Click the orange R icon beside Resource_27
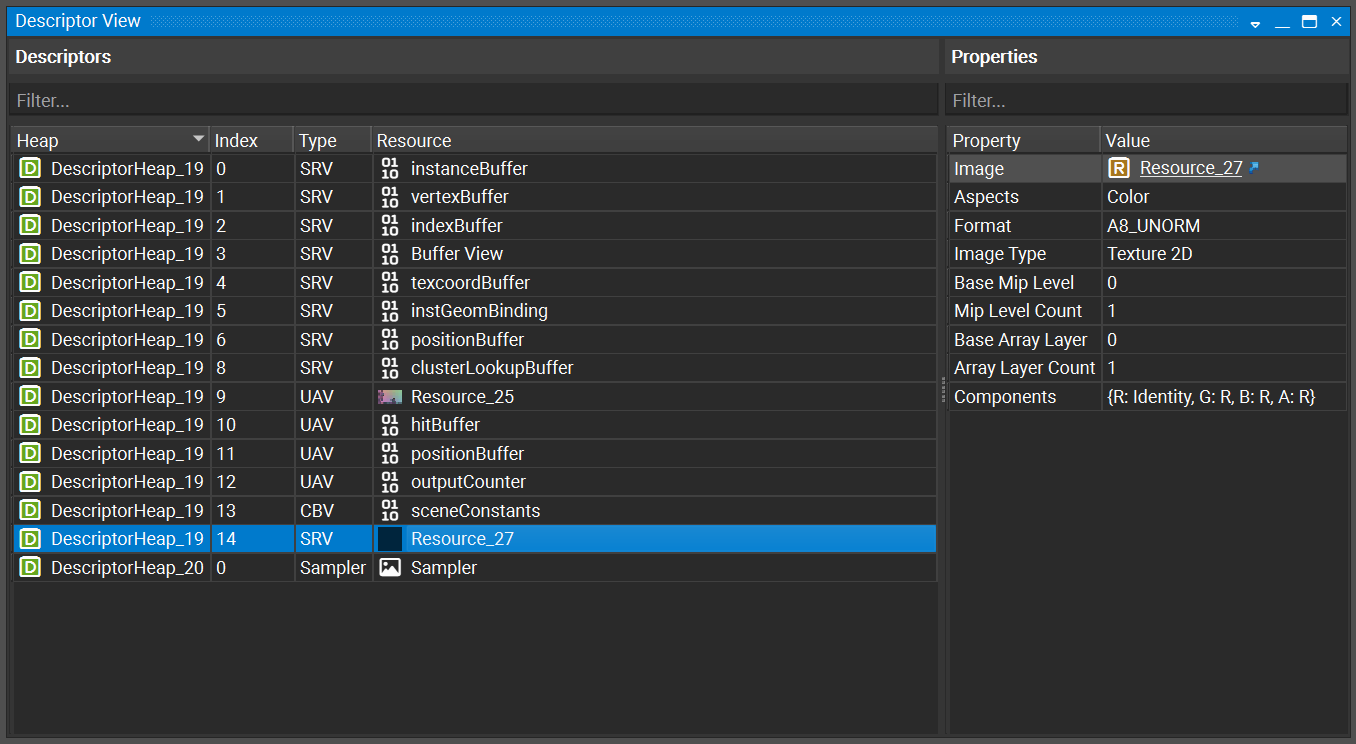1356x744 pixels. click(1119, 168)
